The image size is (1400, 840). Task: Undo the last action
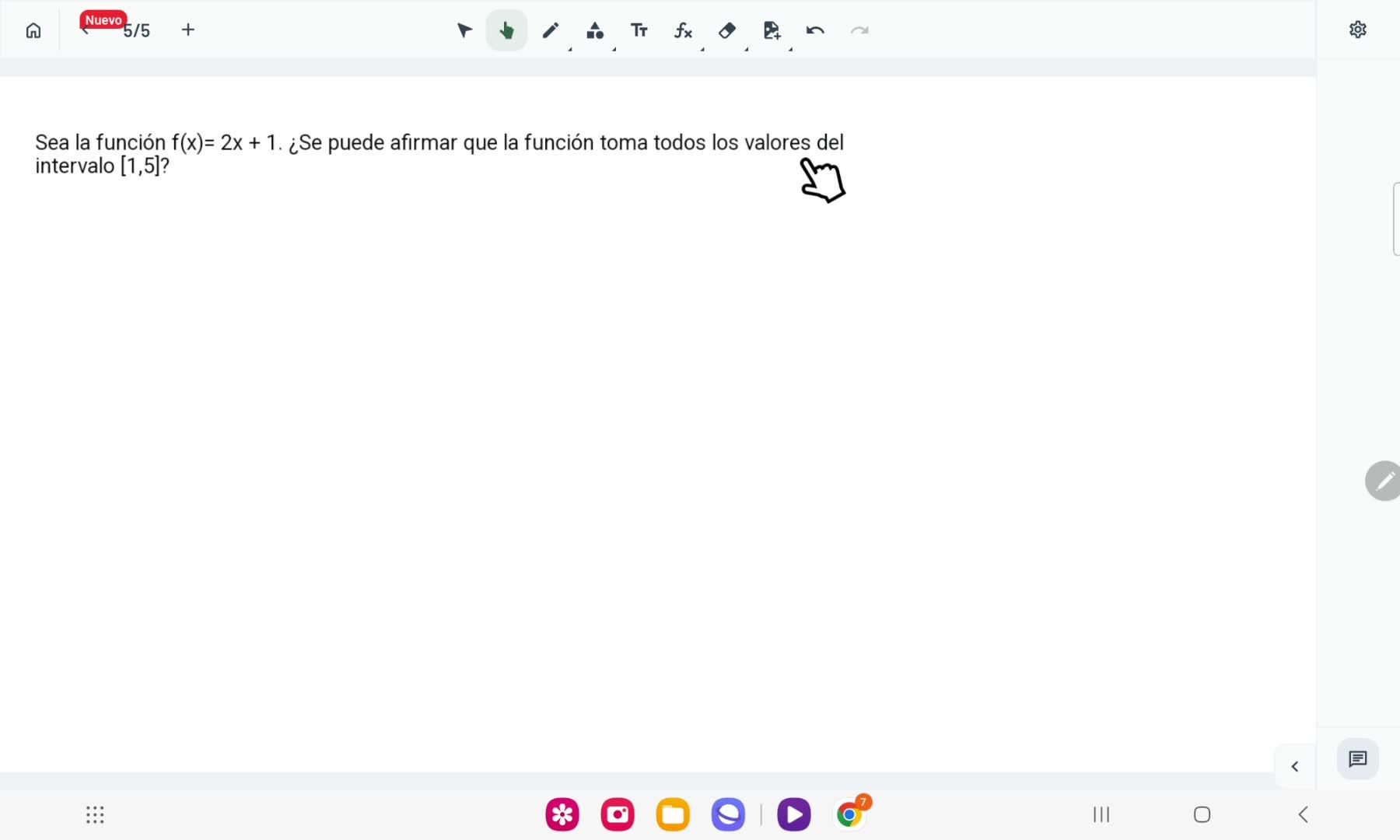815,30
